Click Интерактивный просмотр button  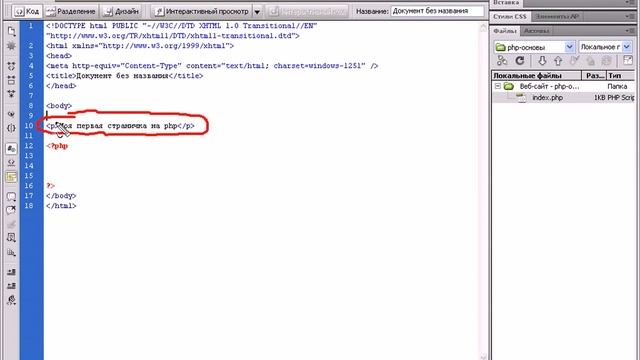202,11
